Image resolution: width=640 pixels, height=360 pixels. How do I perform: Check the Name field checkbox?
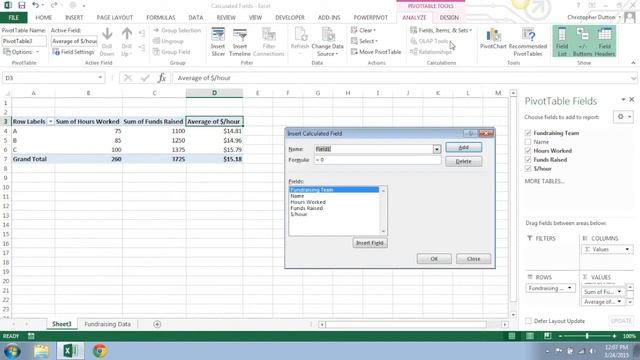tap(528, 142)
